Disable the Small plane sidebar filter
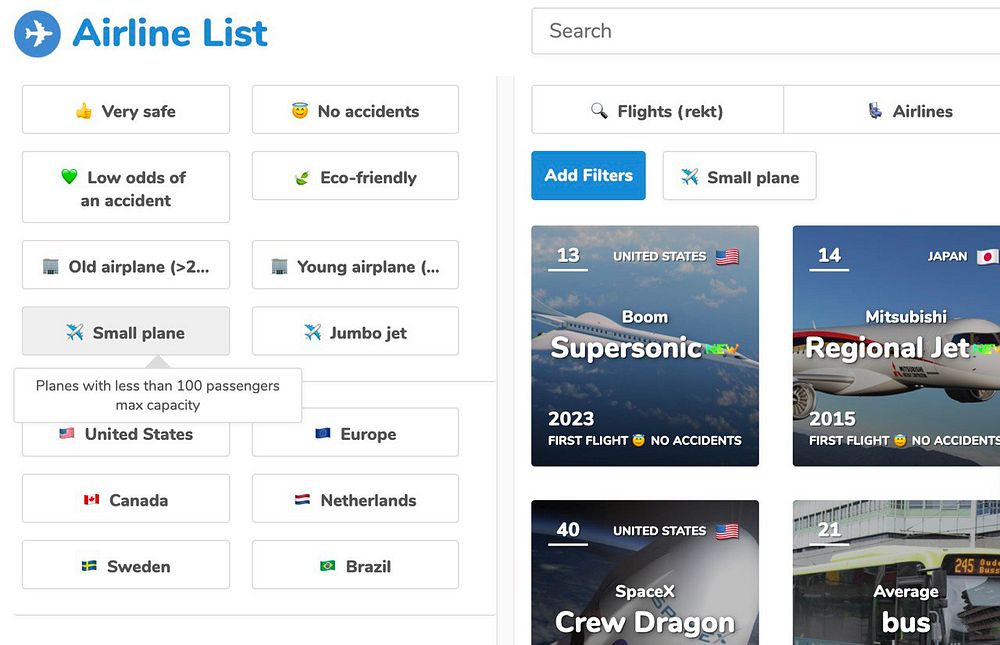The height and width of the screenshot is (645, 1000). click(x=126, y=332)
